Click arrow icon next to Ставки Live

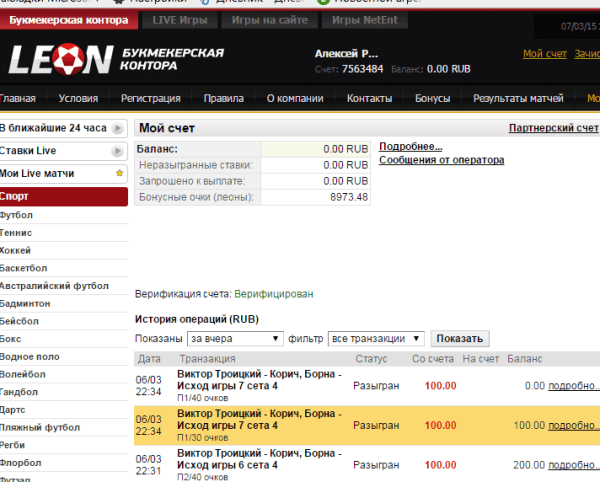118,151
